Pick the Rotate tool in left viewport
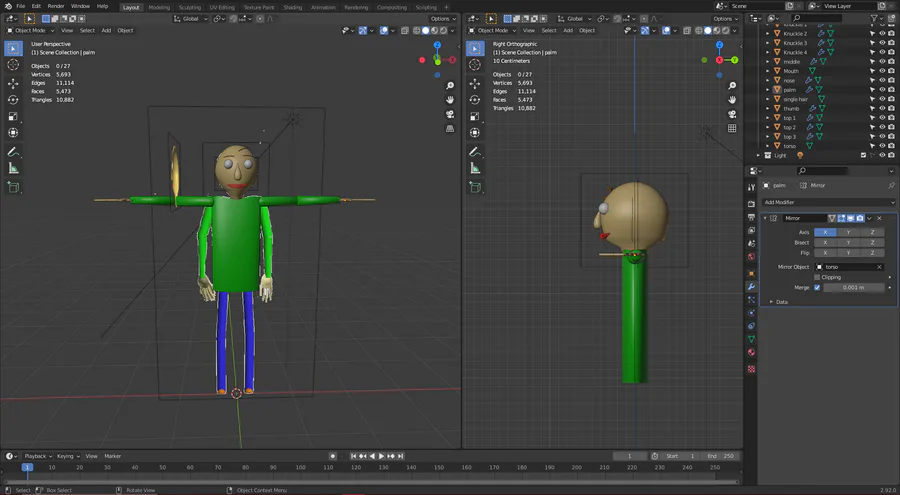The image size is (900, 495). tap(13, 100)
